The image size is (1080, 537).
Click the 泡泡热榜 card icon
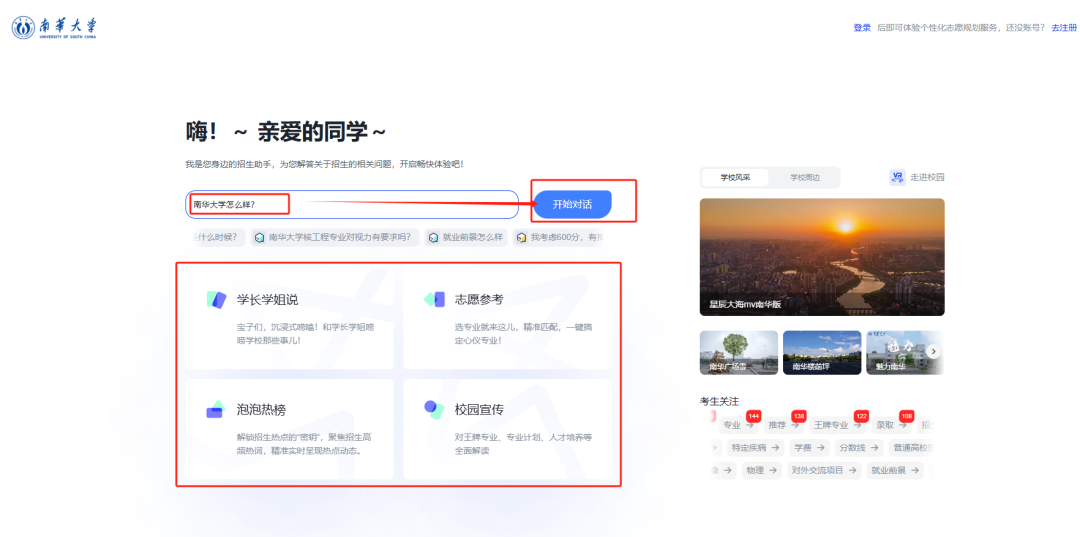(x=216, y=410)
